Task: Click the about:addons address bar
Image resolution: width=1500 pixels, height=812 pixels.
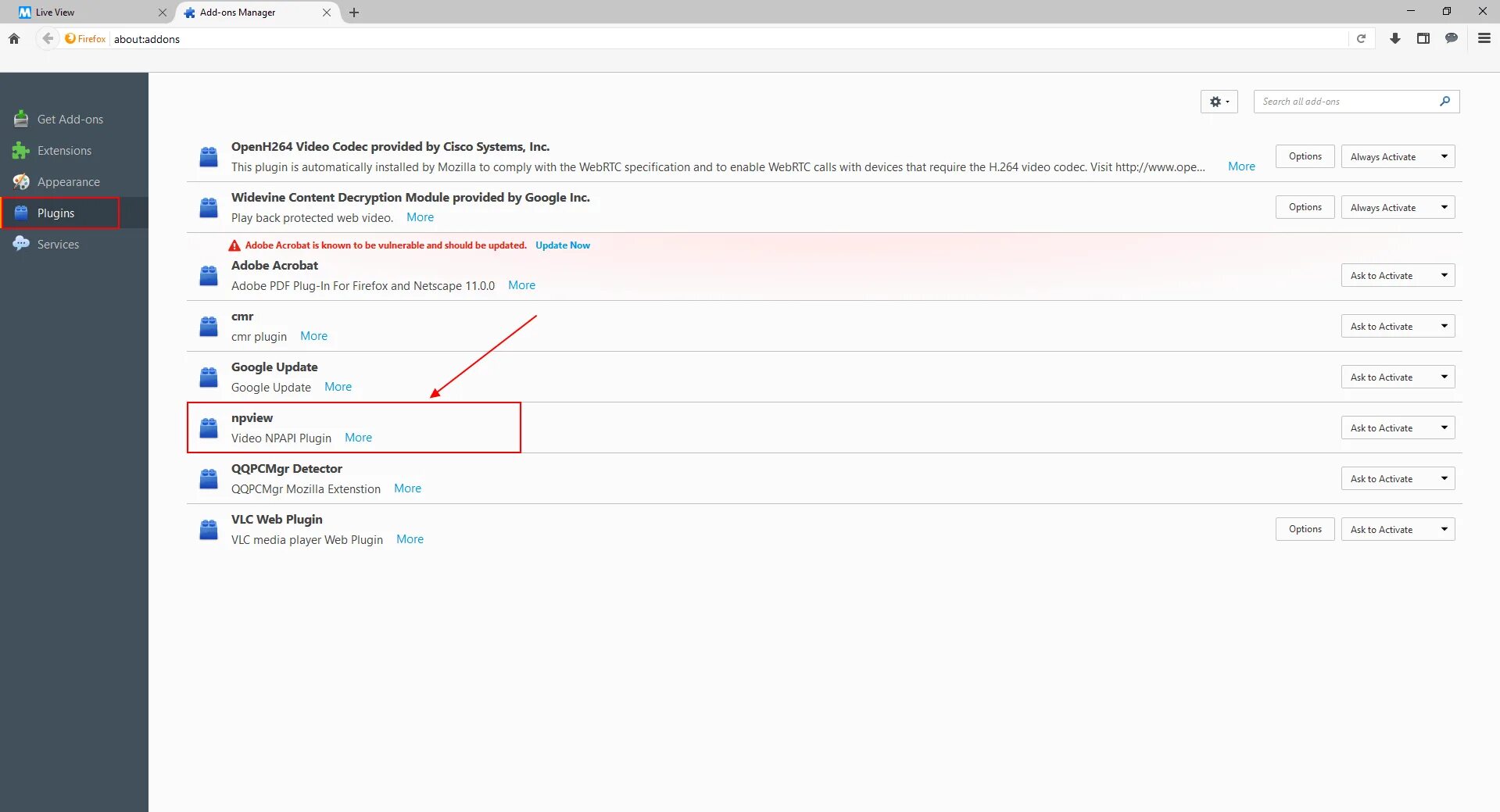Action: (727, 39)
